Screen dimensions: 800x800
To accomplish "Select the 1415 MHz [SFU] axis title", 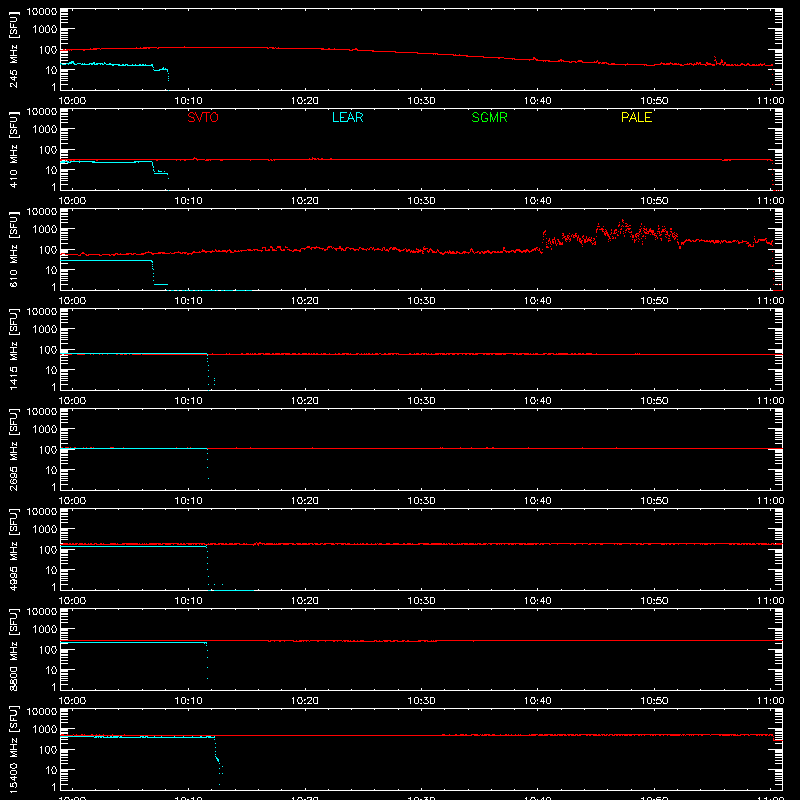I will click(13, 349).
